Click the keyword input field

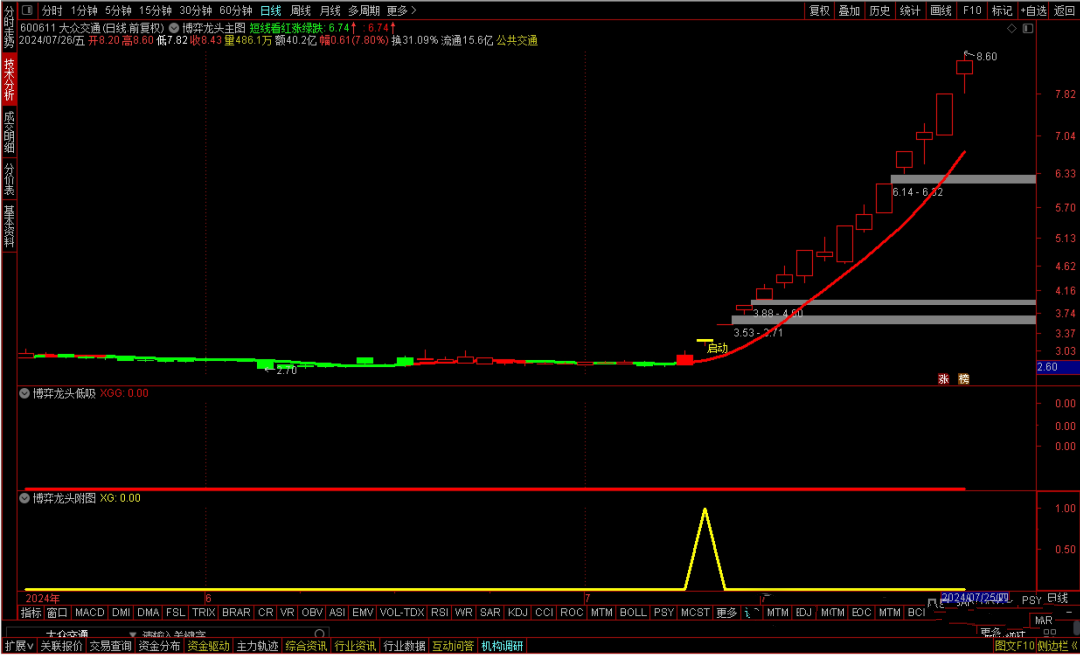(220, 634)
